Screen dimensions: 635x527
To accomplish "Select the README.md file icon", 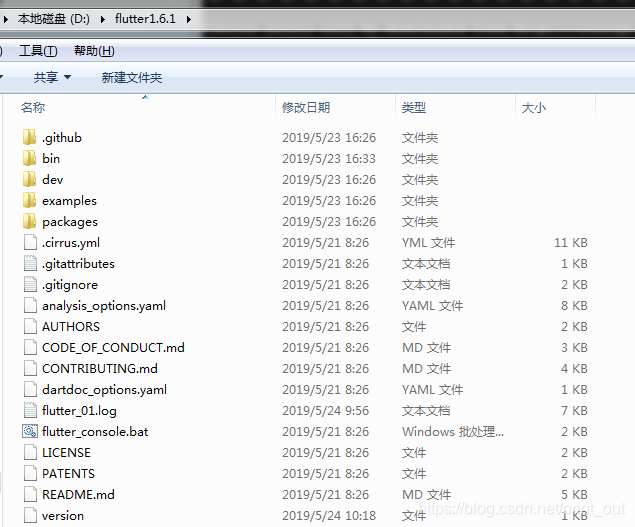I will click(x=30, y=495).
